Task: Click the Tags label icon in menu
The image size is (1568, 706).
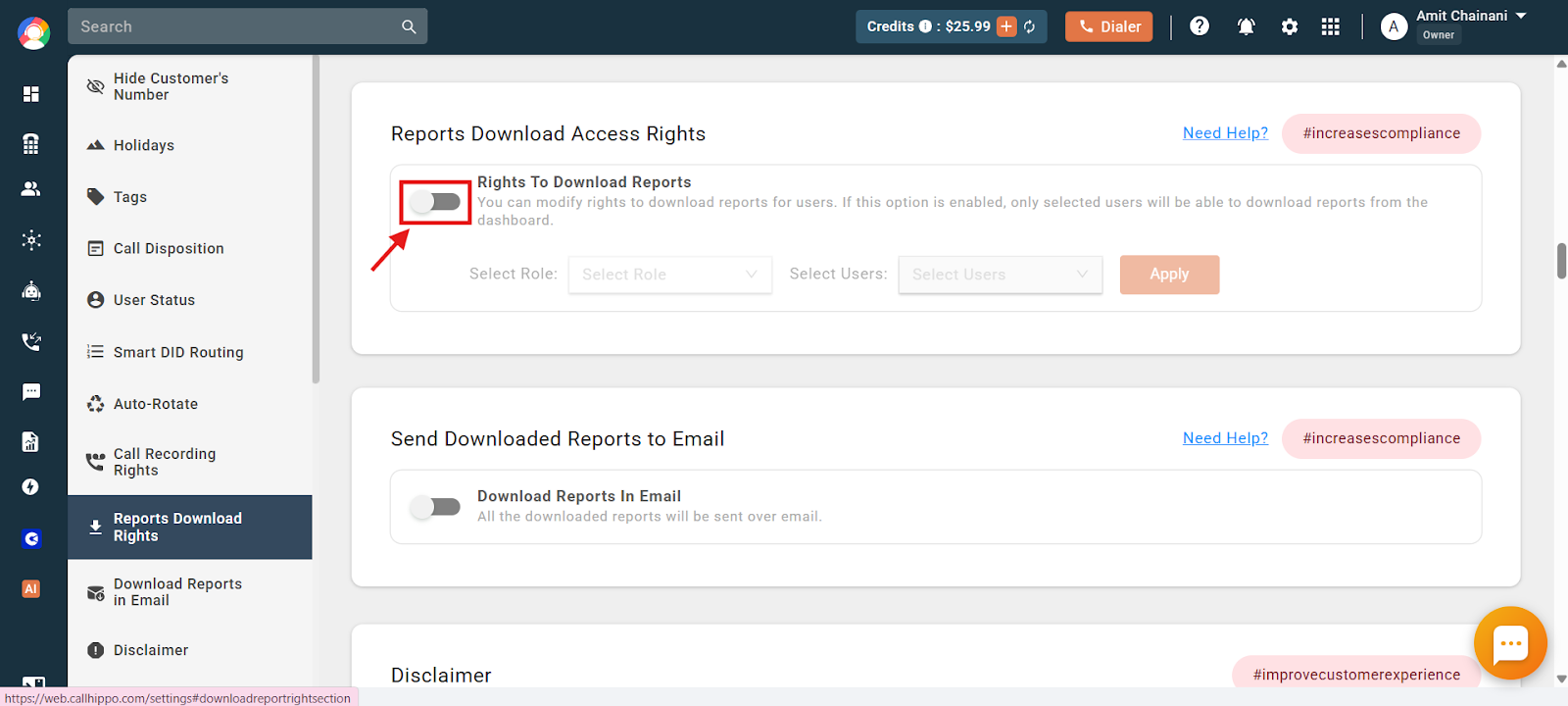Action: pos(95,196)
